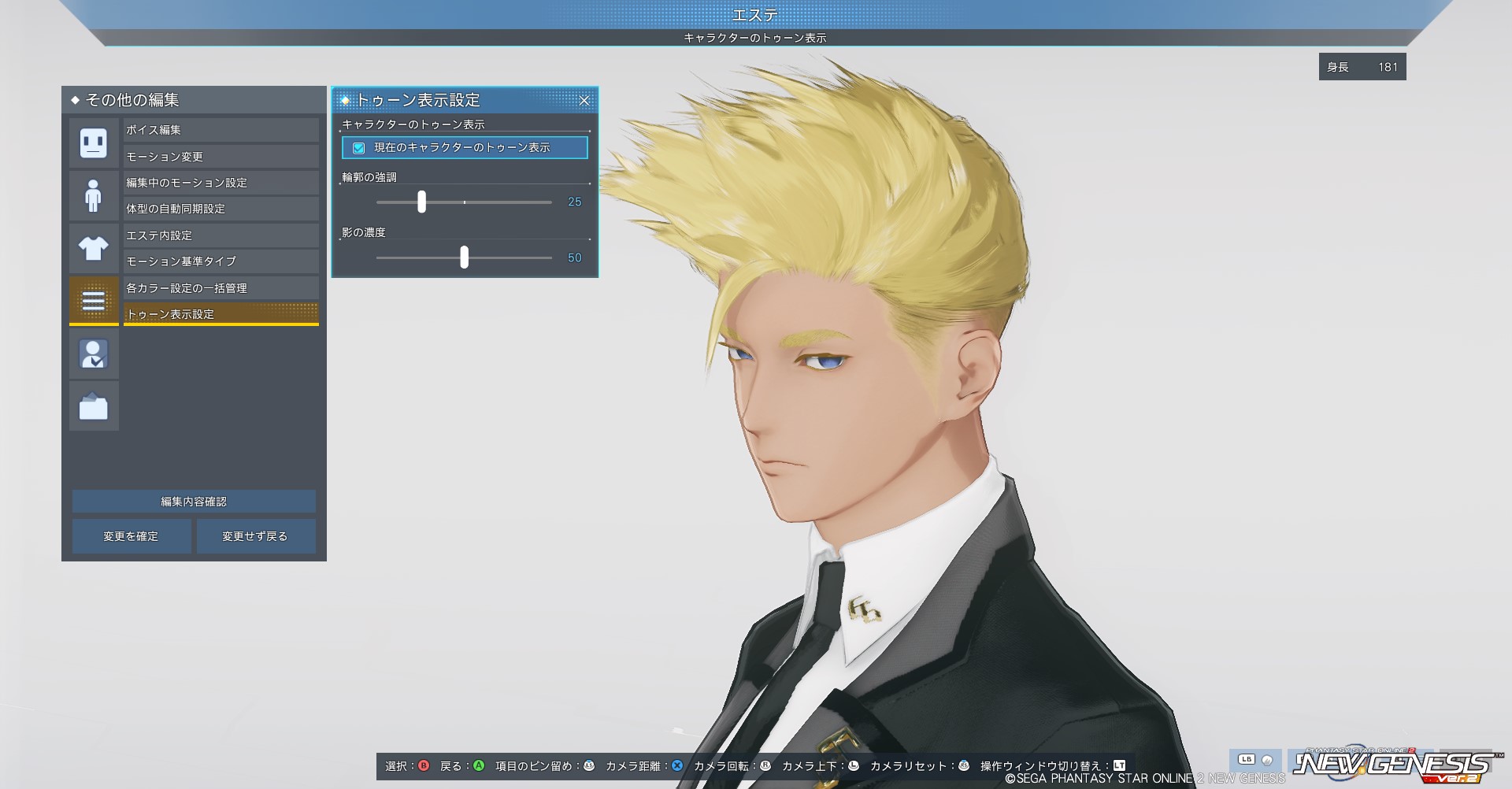
Task: Click the 輪郭の強調 label
Action: coord(369,177)
